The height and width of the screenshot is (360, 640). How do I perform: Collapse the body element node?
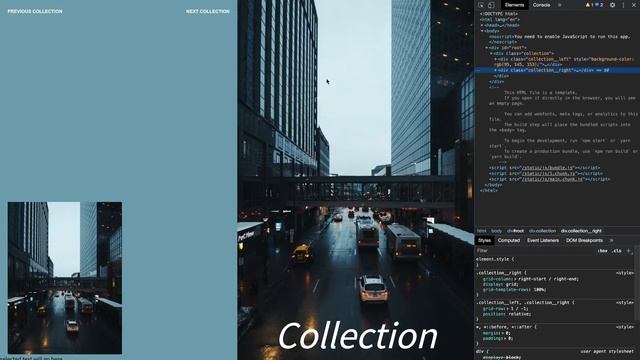(x=482, y=31)
